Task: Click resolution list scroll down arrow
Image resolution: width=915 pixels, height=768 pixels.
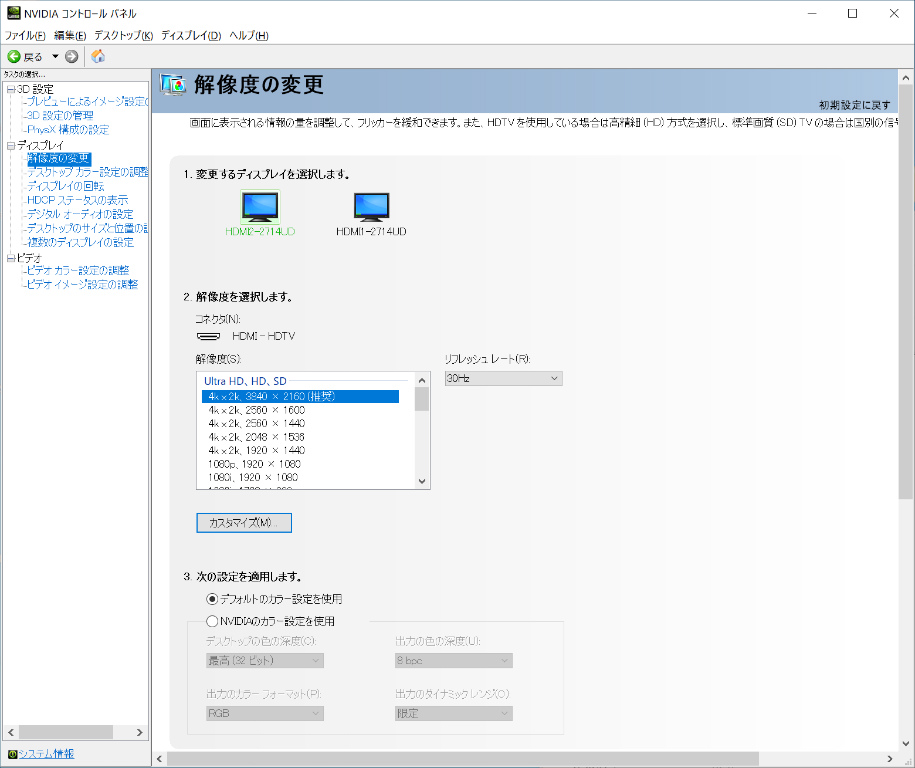Action: [x=422, y=481]
